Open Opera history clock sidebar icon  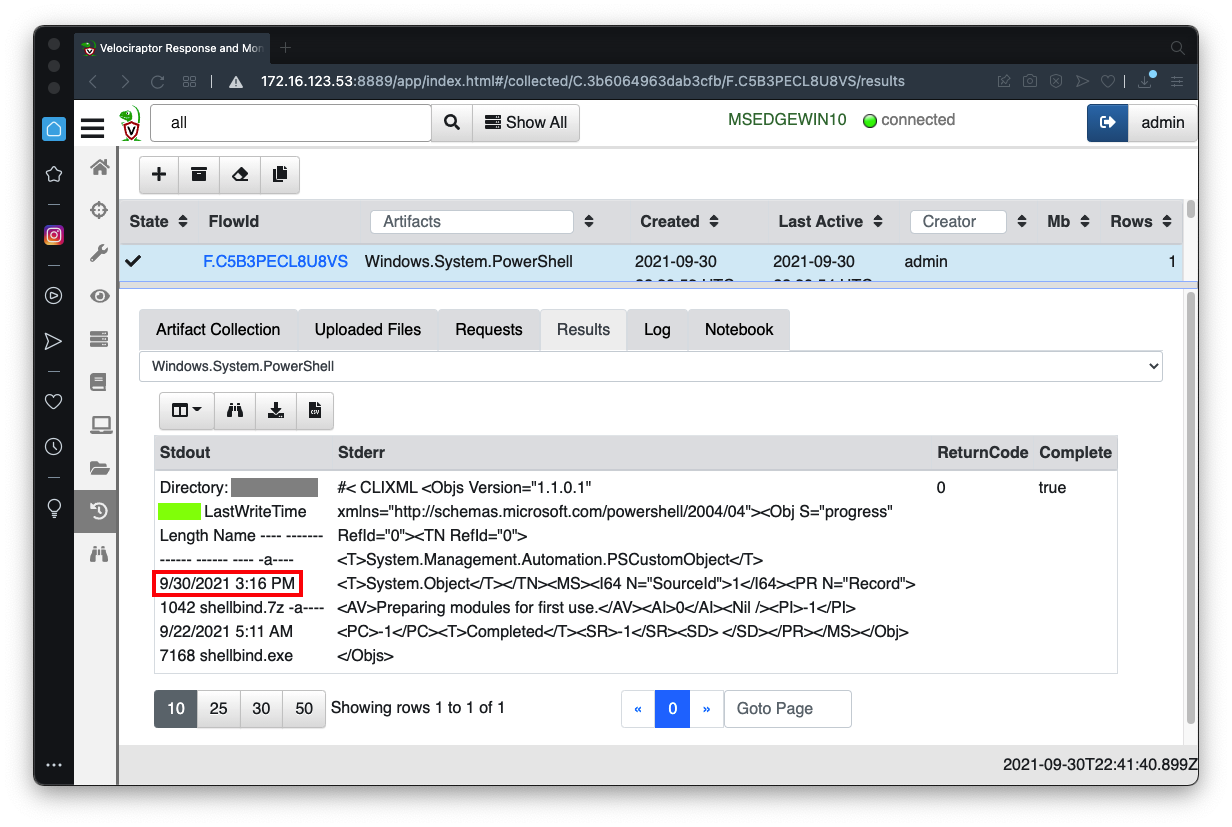coord(54,447)
